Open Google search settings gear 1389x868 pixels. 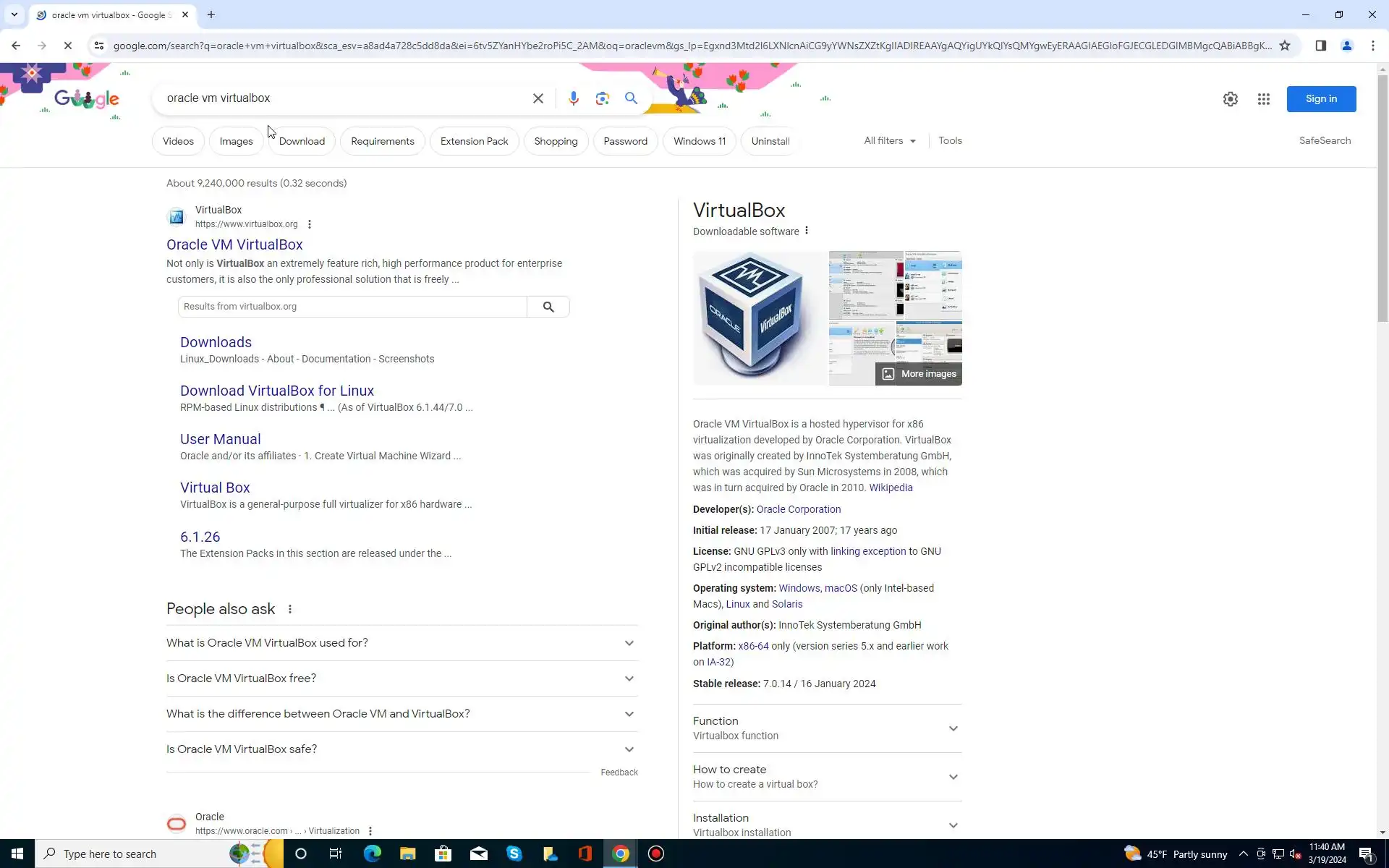click(x=1230, y=99)
